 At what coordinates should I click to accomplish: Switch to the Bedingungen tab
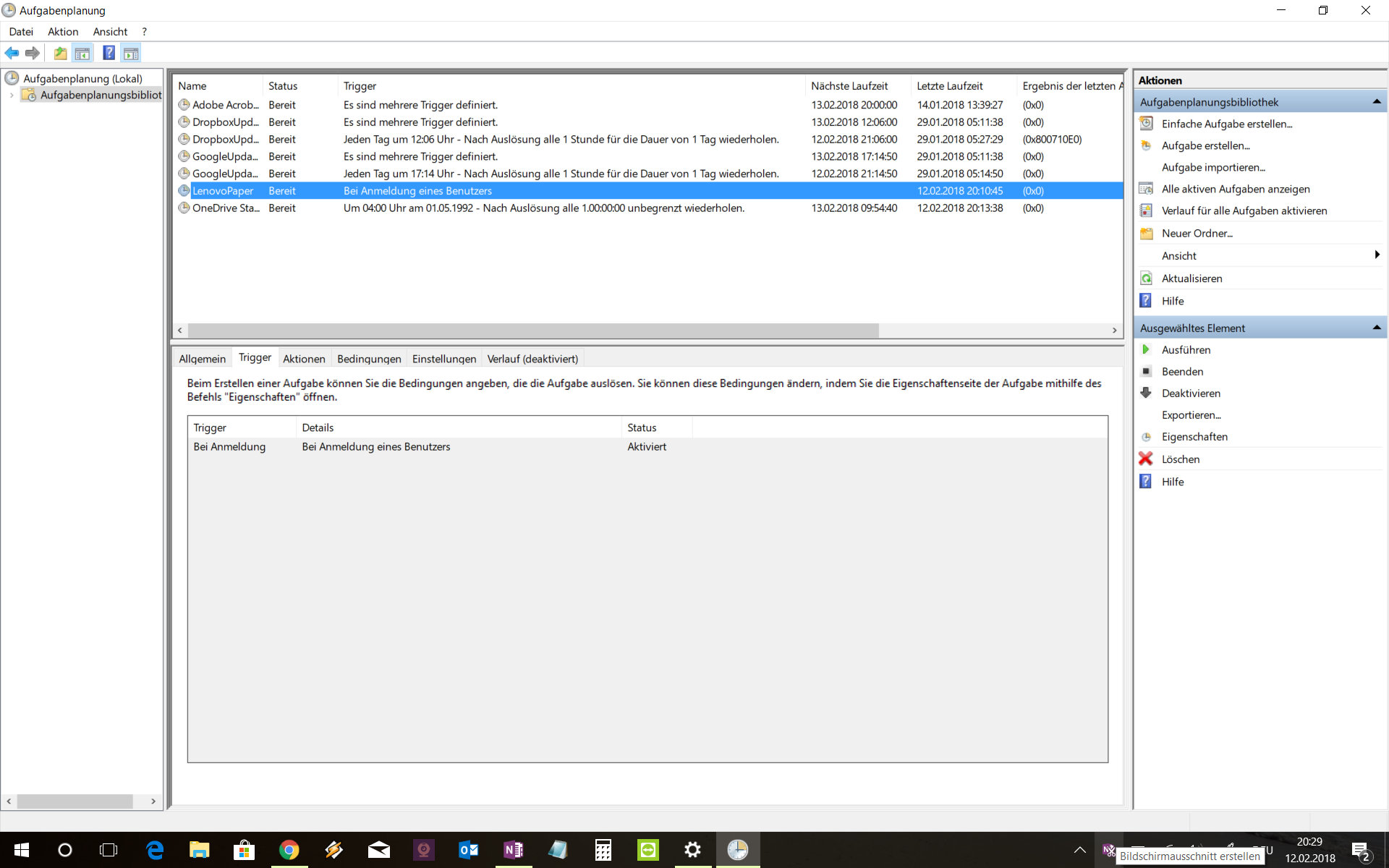pyautogui.click(x=369, y=359)
